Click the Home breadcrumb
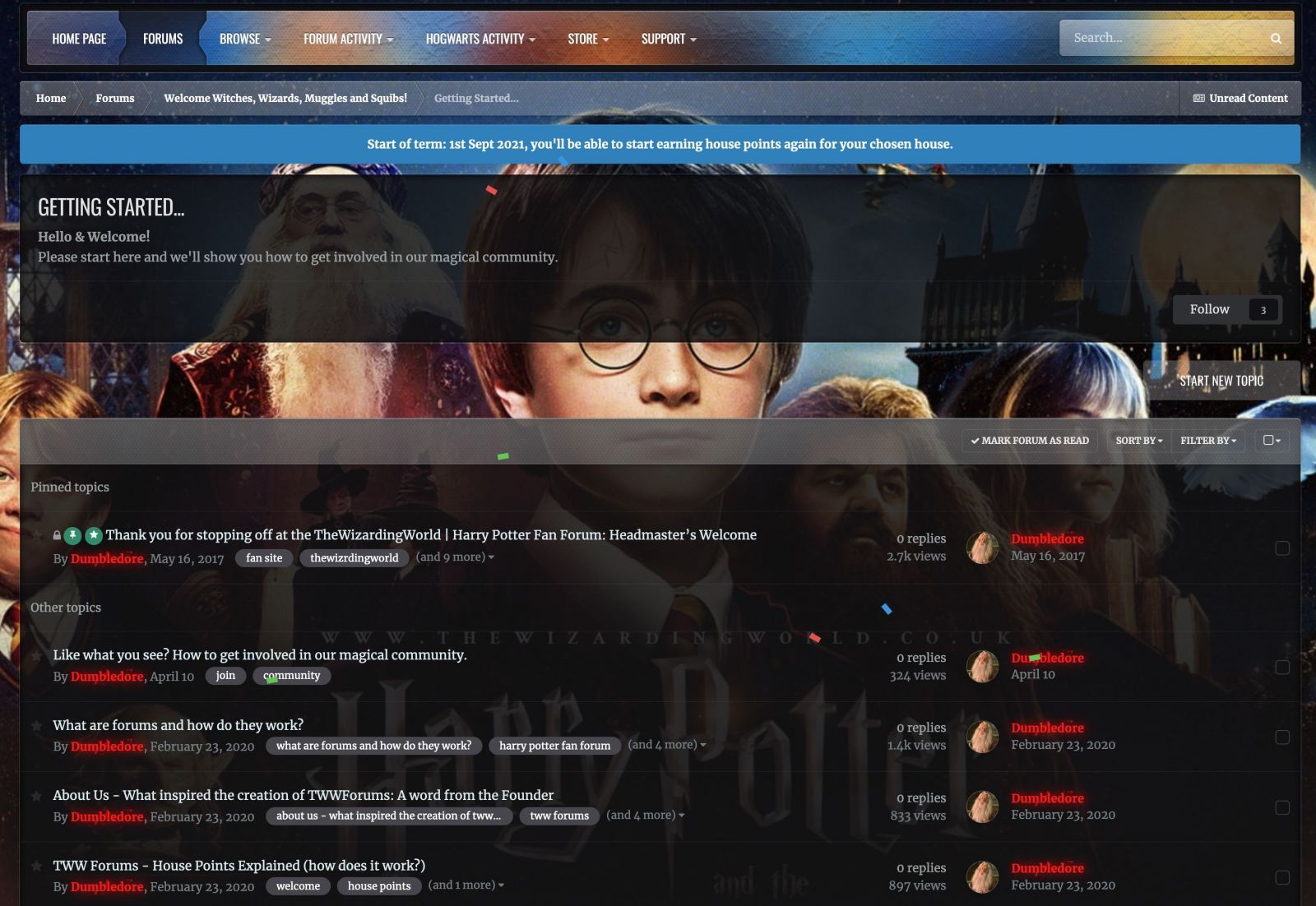1316x906 pixels. click(x=51, y=98)
